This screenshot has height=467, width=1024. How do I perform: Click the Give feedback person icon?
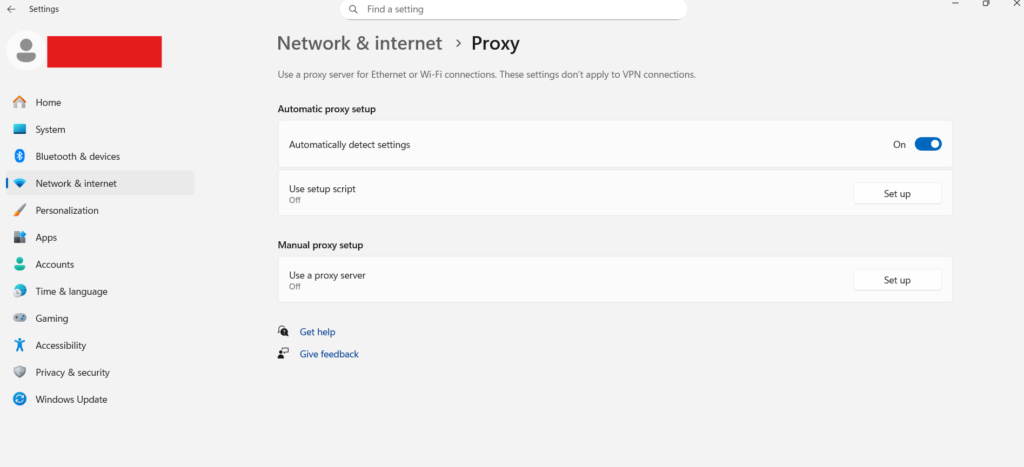click(283, 353)
